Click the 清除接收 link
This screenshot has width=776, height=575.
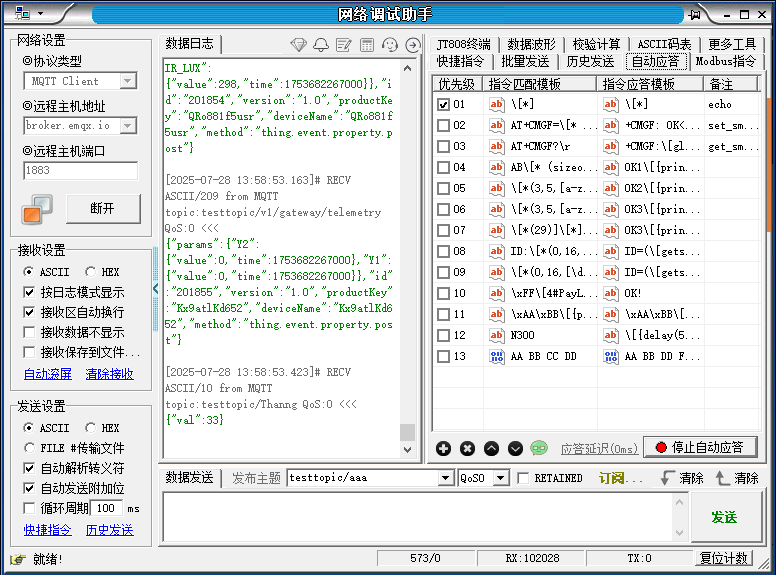(109, 374)
